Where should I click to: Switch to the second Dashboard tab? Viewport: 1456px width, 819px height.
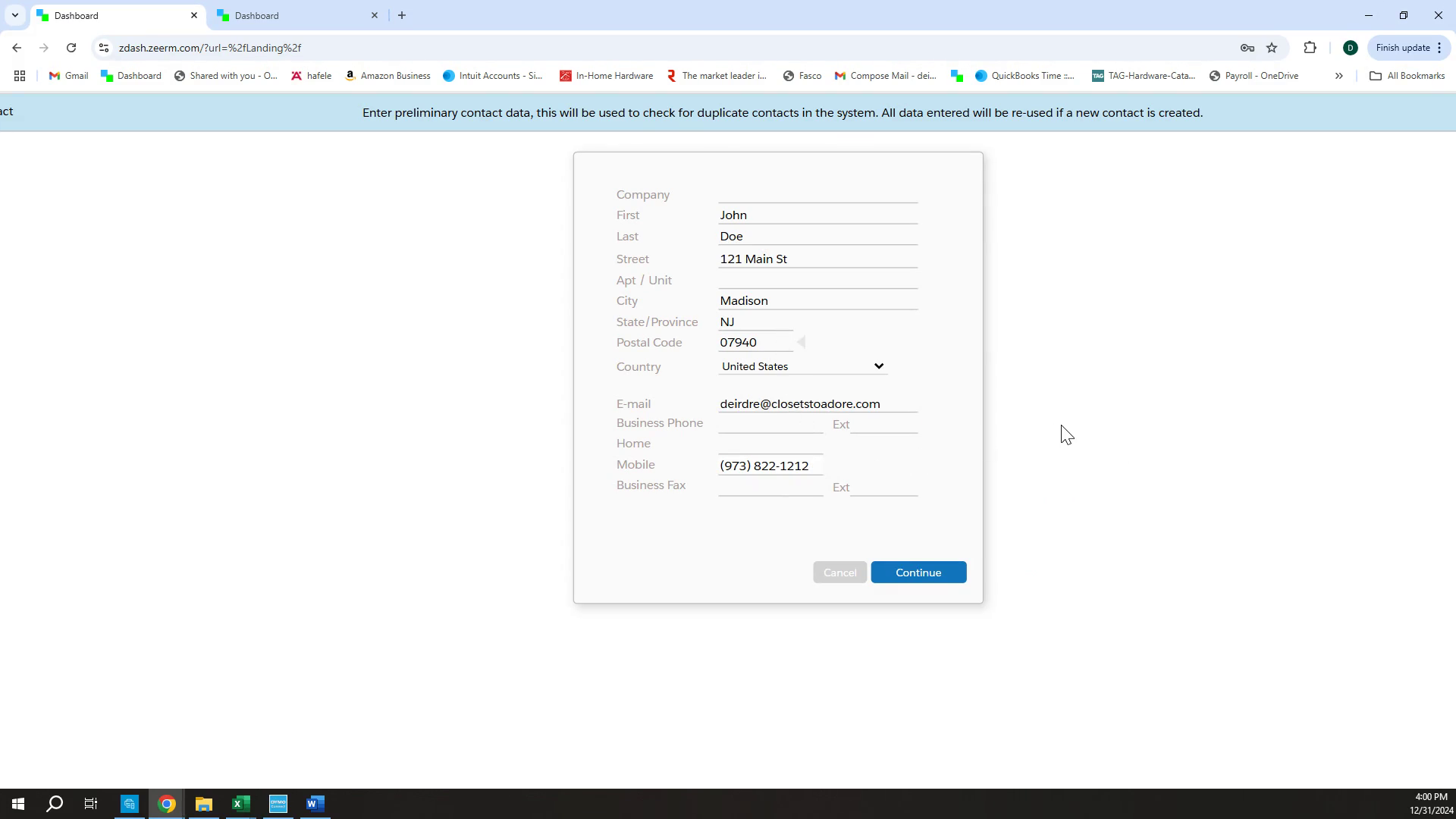(x=296, y=15)
